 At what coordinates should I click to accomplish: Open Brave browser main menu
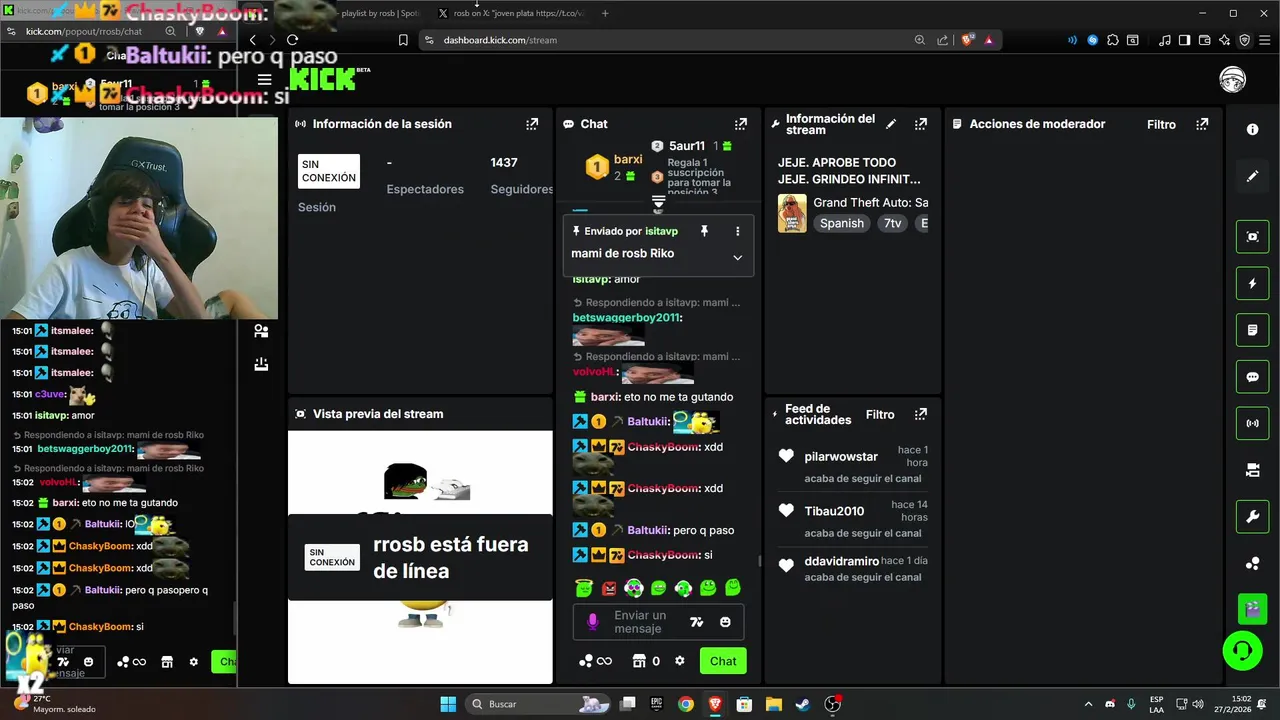tap(1265, 40)
